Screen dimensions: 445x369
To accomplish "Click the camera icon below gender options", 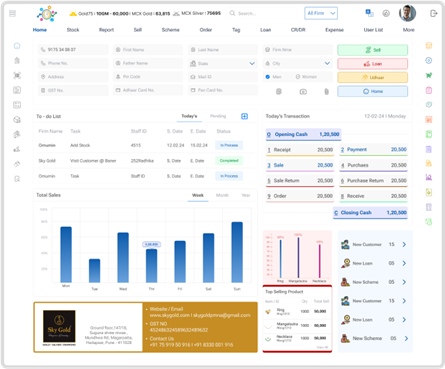I will [303, 92].
